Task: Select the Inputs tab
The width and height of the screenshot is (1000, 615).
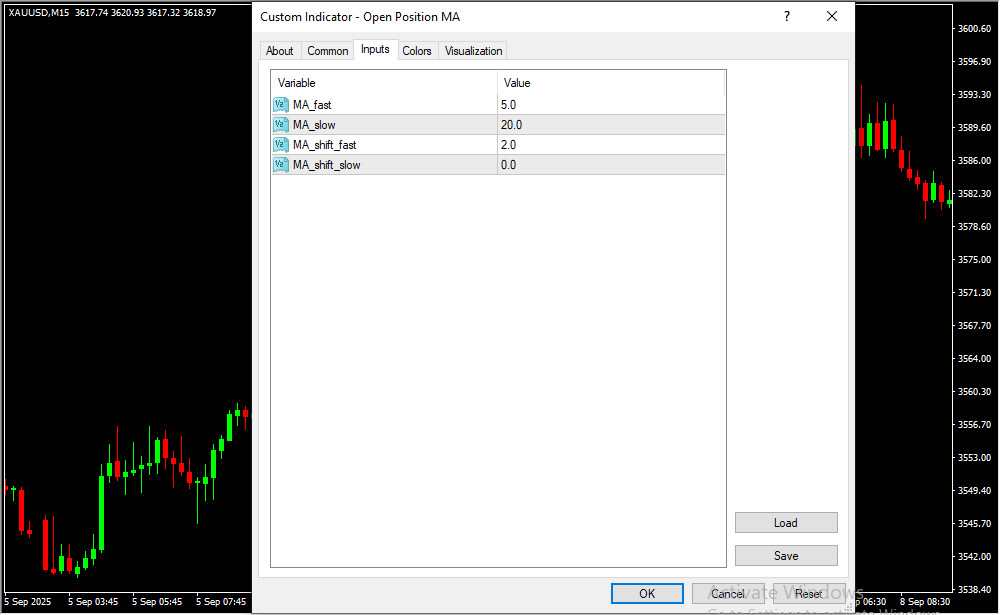Action: coord(375,50)
